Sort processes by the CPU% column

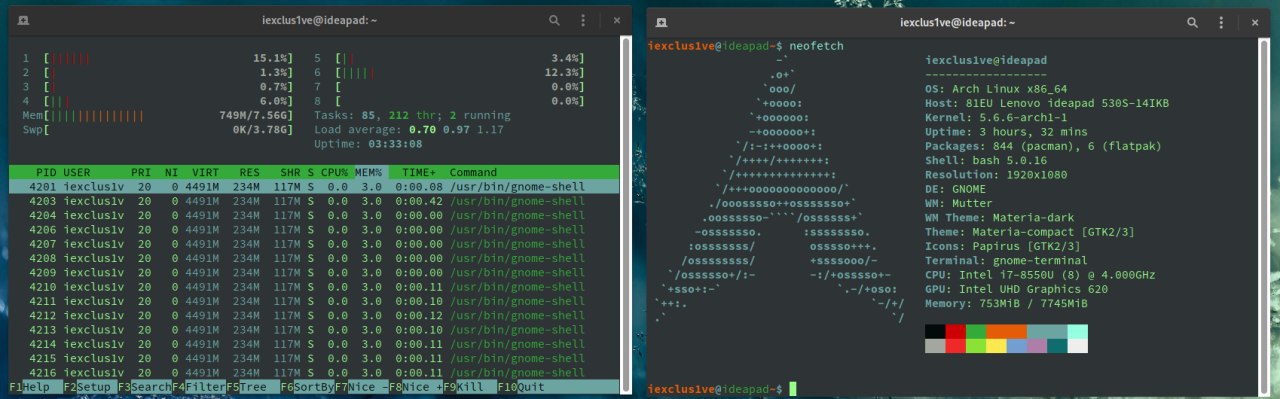[x=334, y=172]
